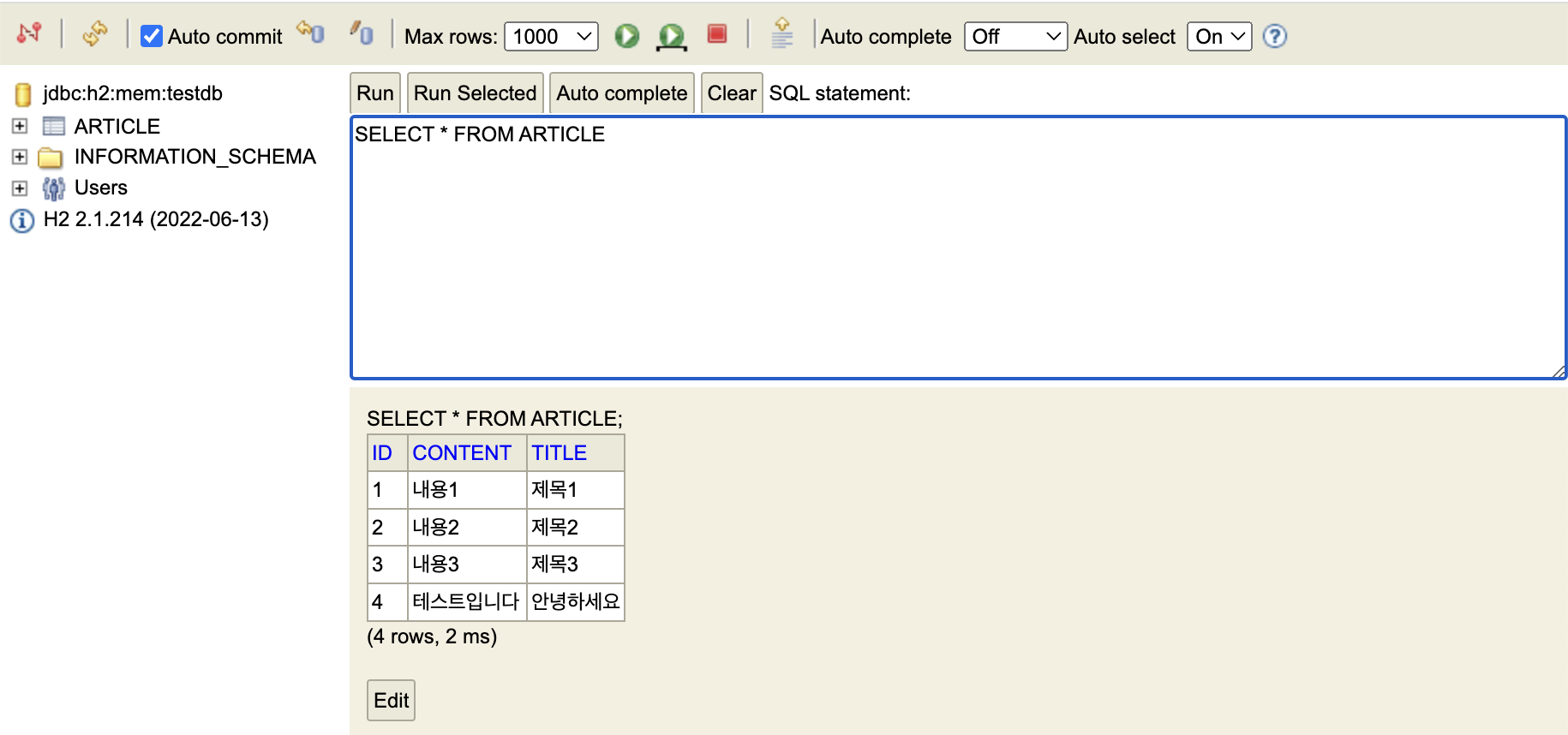Click the Rollback icon
Screen dimensions: 1568x735
310,33
